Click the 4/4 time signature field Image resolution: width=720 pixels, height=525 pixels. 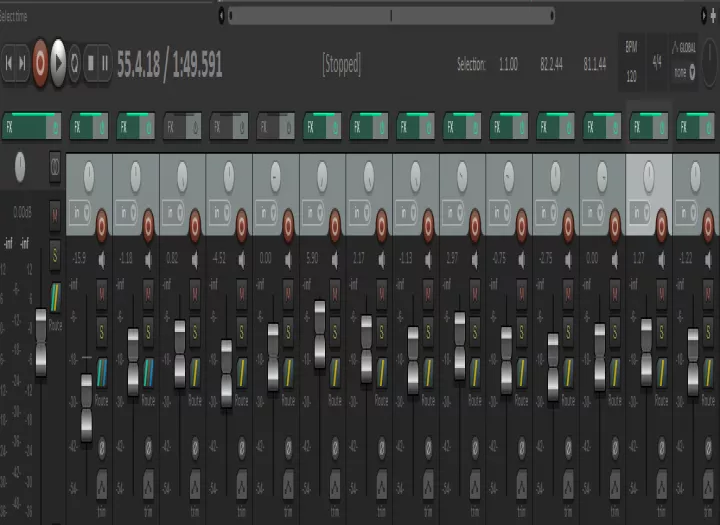click(x=657, y=62)
